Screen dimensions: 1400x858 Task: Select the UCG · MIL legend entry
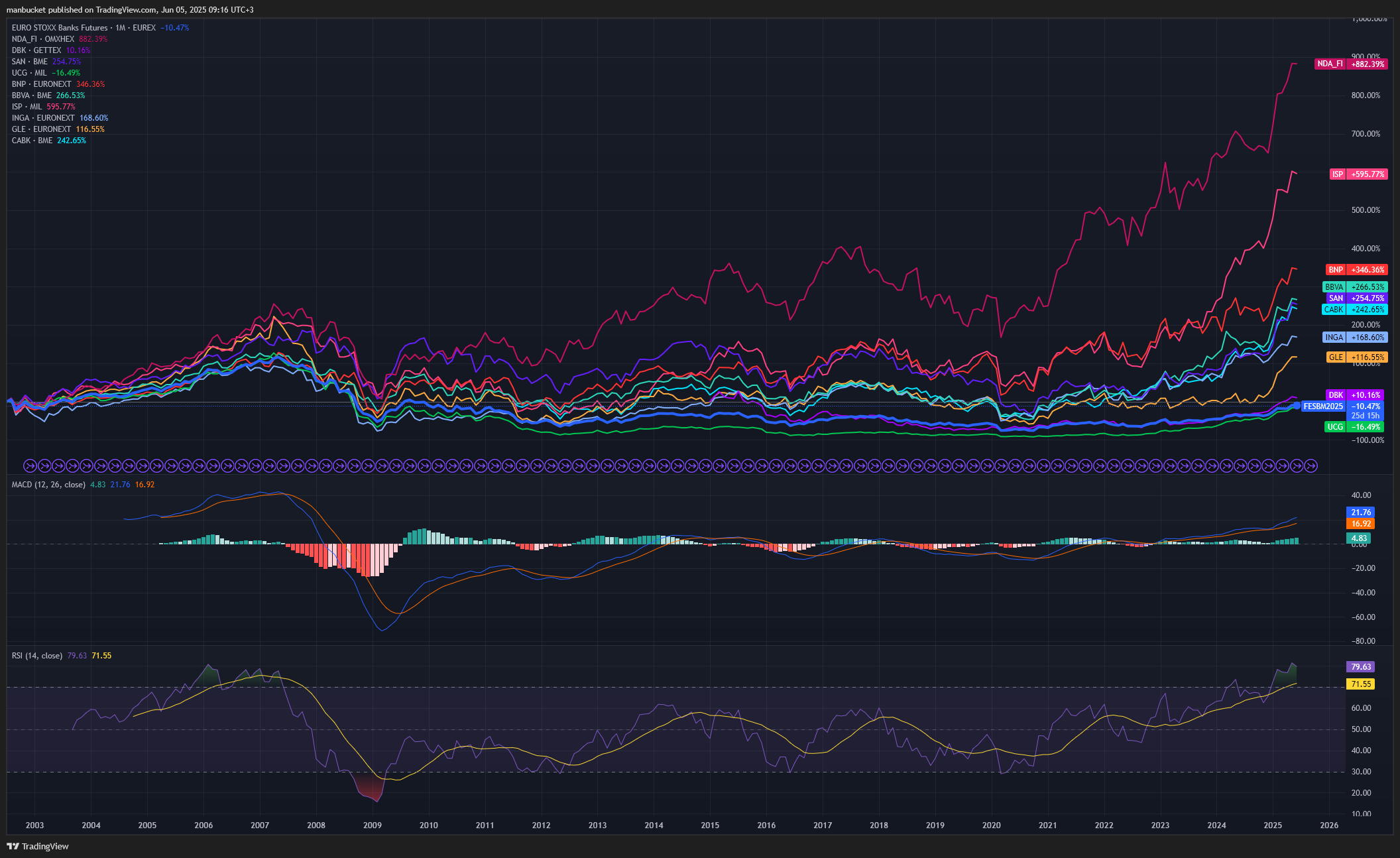29,73
